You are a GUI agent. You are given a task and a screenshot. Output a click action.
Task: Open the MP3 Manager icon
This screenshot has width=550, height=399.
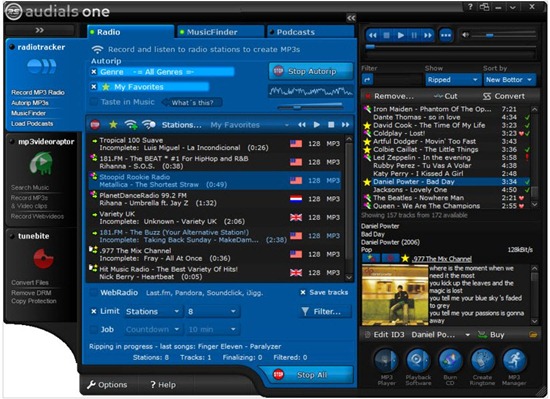pos(514,360)
